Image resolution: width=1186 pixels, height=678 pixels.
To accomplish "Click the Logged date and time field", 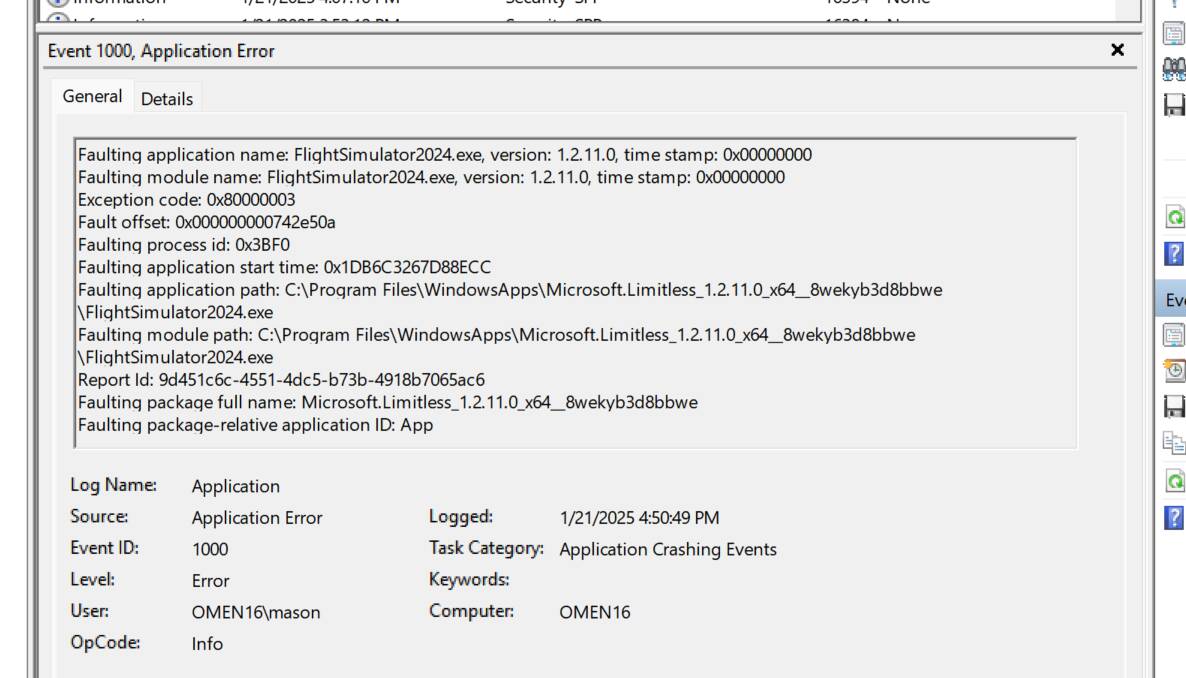I will point(639,518).
